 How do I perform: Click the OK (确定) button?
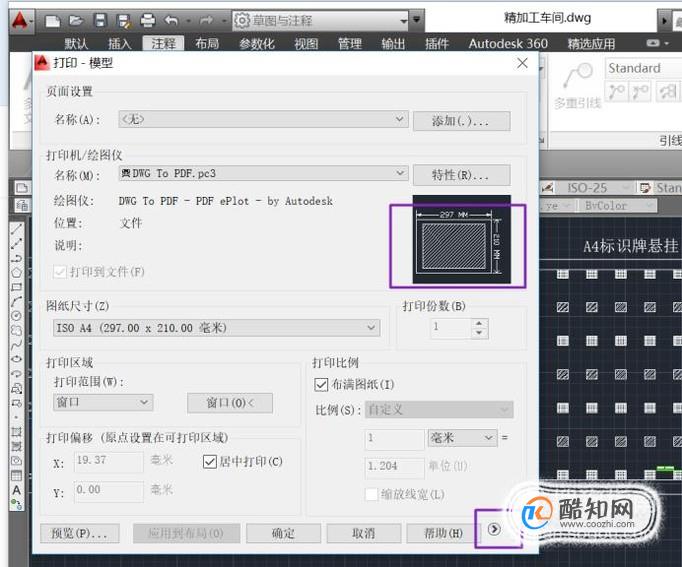(x=283, y=533)
